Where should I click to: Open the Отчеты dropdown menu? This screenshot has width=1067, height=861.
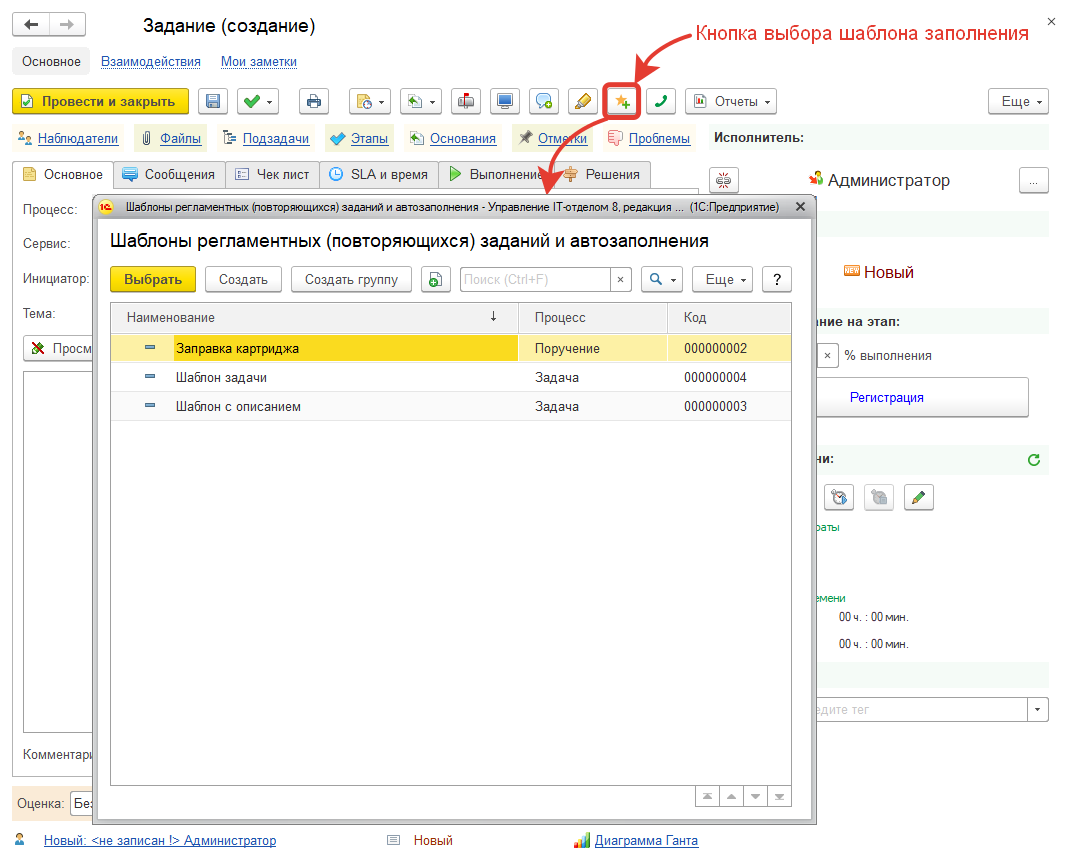pyautogui.click(x=731, y=101)
